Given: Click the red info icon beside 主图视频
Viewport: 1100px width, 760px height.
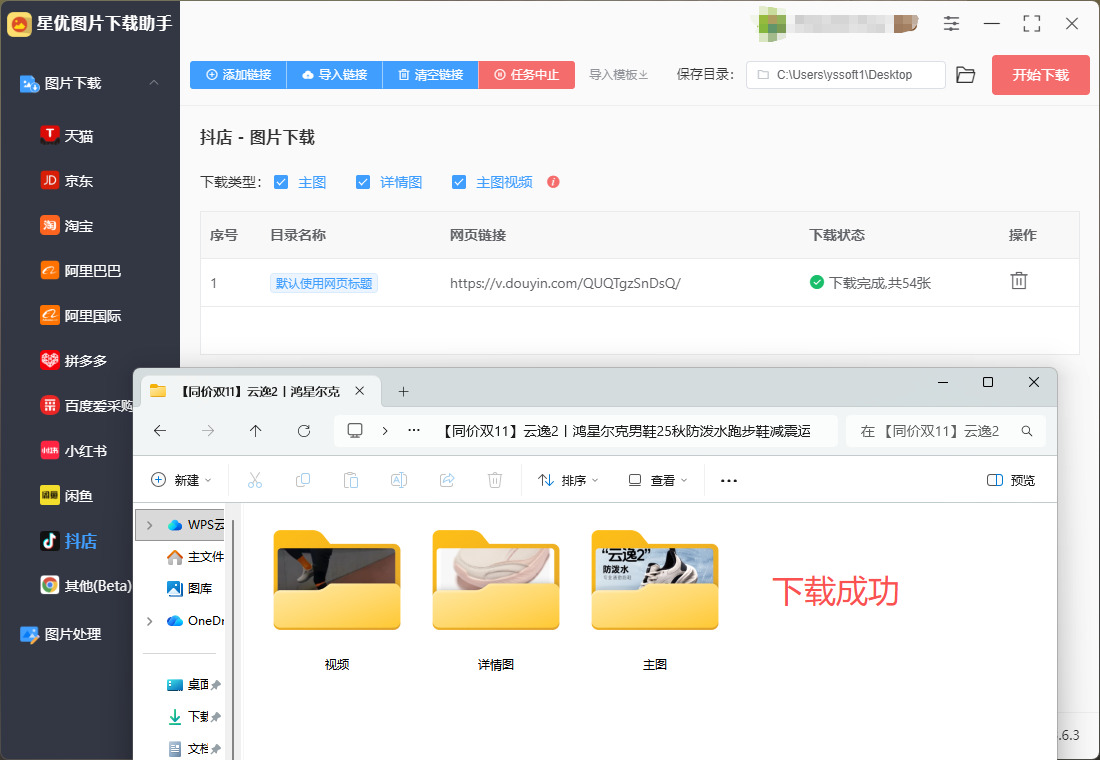Looking at the screenshot, I should pyautogui.click(x=554, y=182).
